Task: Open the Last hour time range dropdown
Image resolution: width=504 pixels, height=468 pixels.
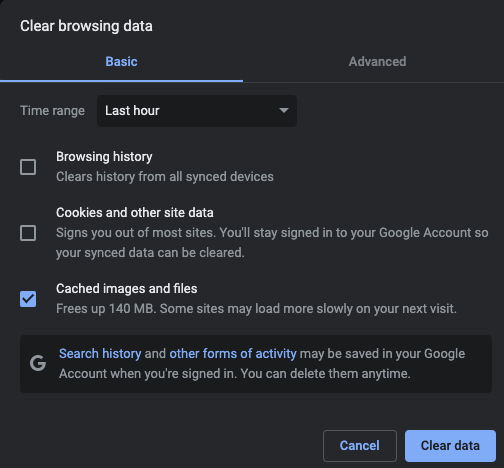Action: coord(197,111)
